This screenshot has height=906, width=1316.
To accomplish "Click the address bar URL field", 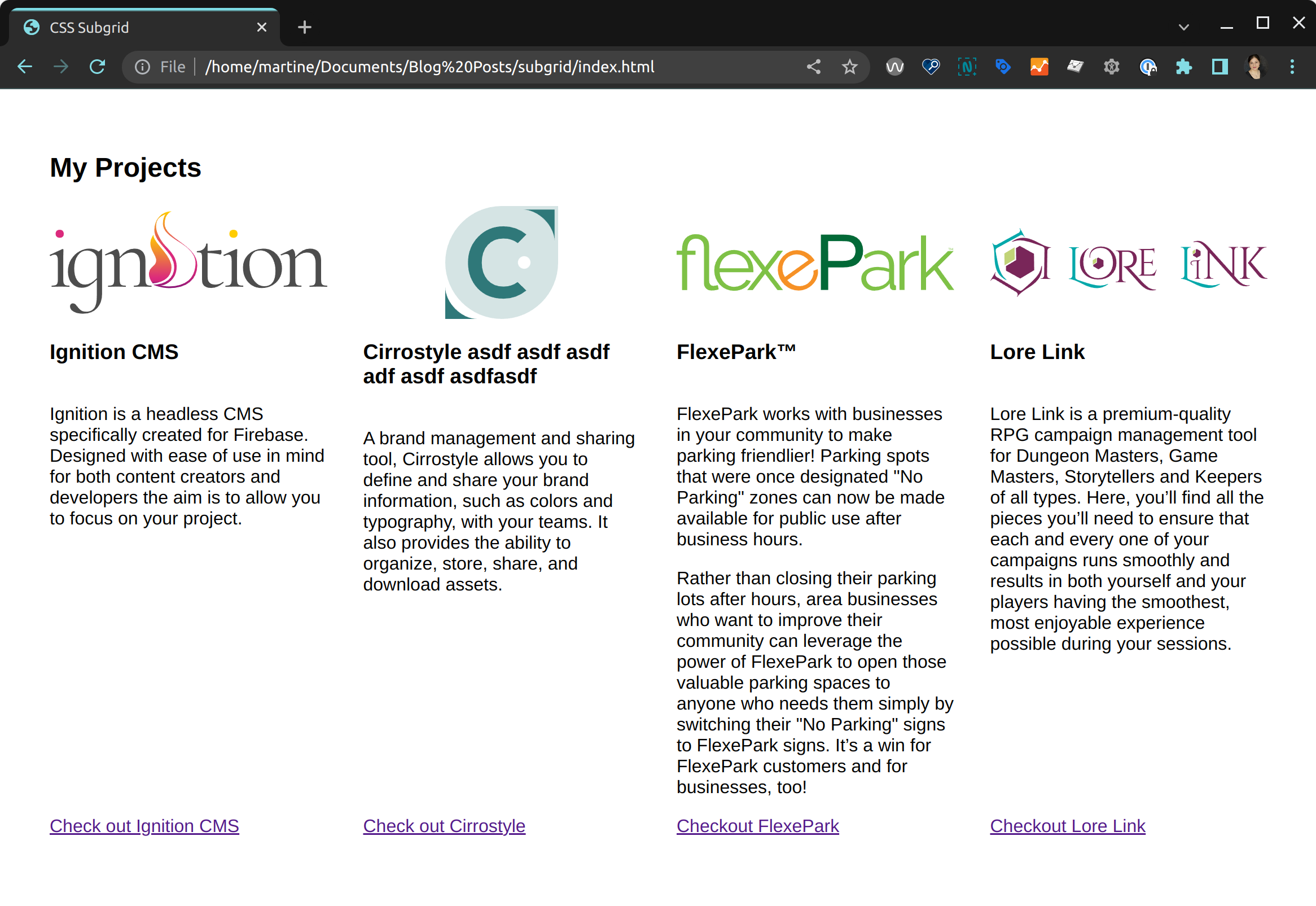I will click(430, 67).
